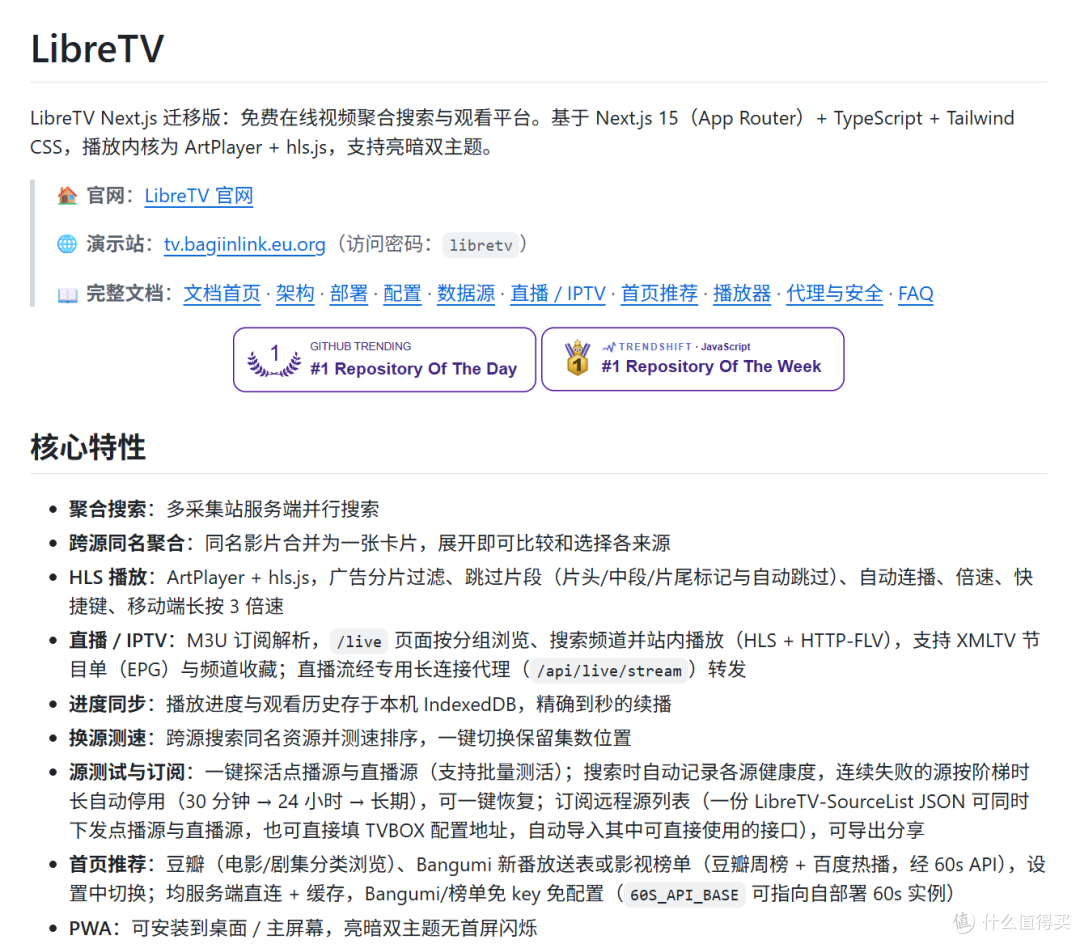Open the 播放器 documentation link

click(x=742, y=293)
